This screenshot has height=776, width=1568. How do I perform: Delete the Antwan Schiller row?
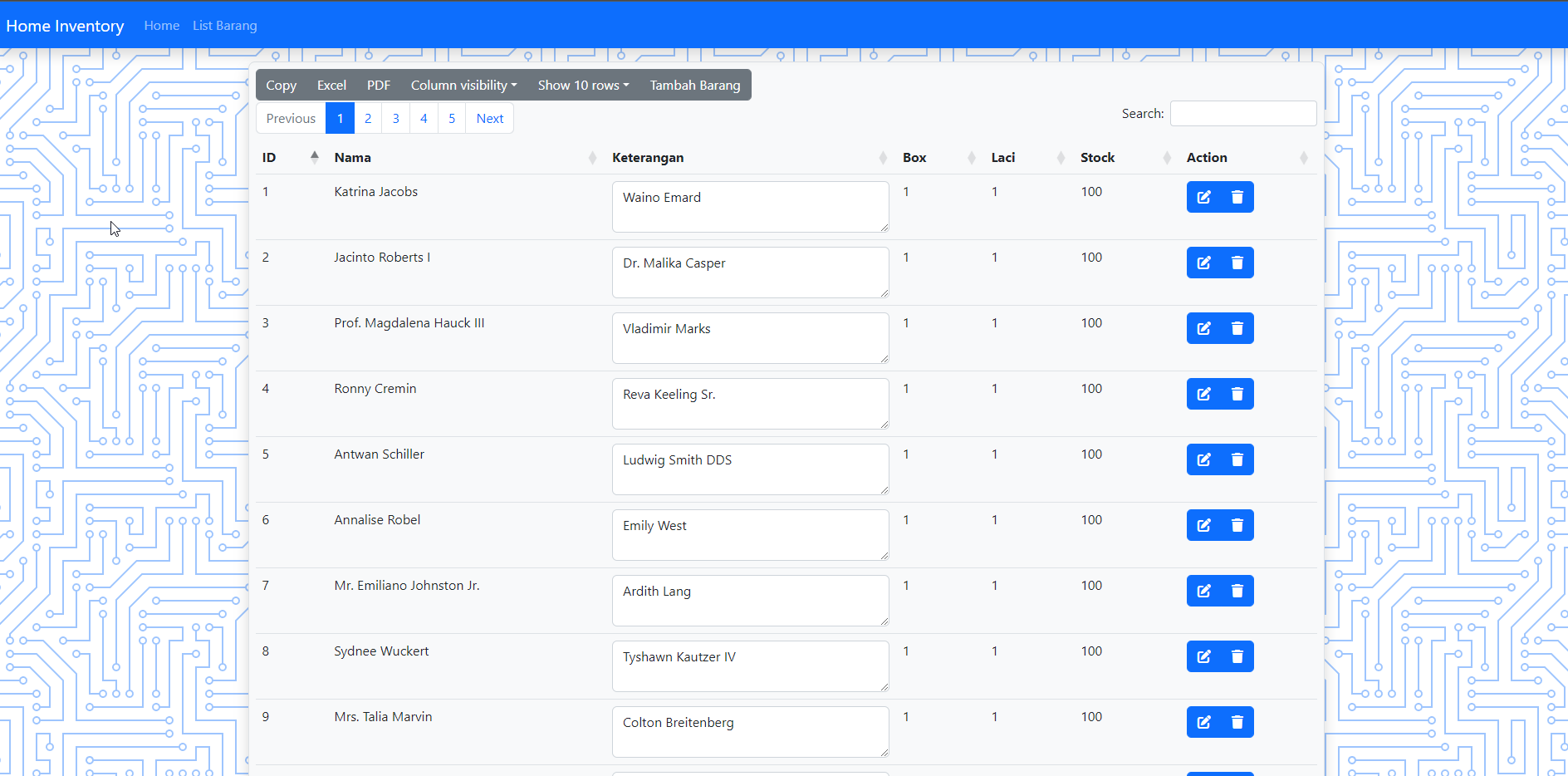pos(1237,459)
